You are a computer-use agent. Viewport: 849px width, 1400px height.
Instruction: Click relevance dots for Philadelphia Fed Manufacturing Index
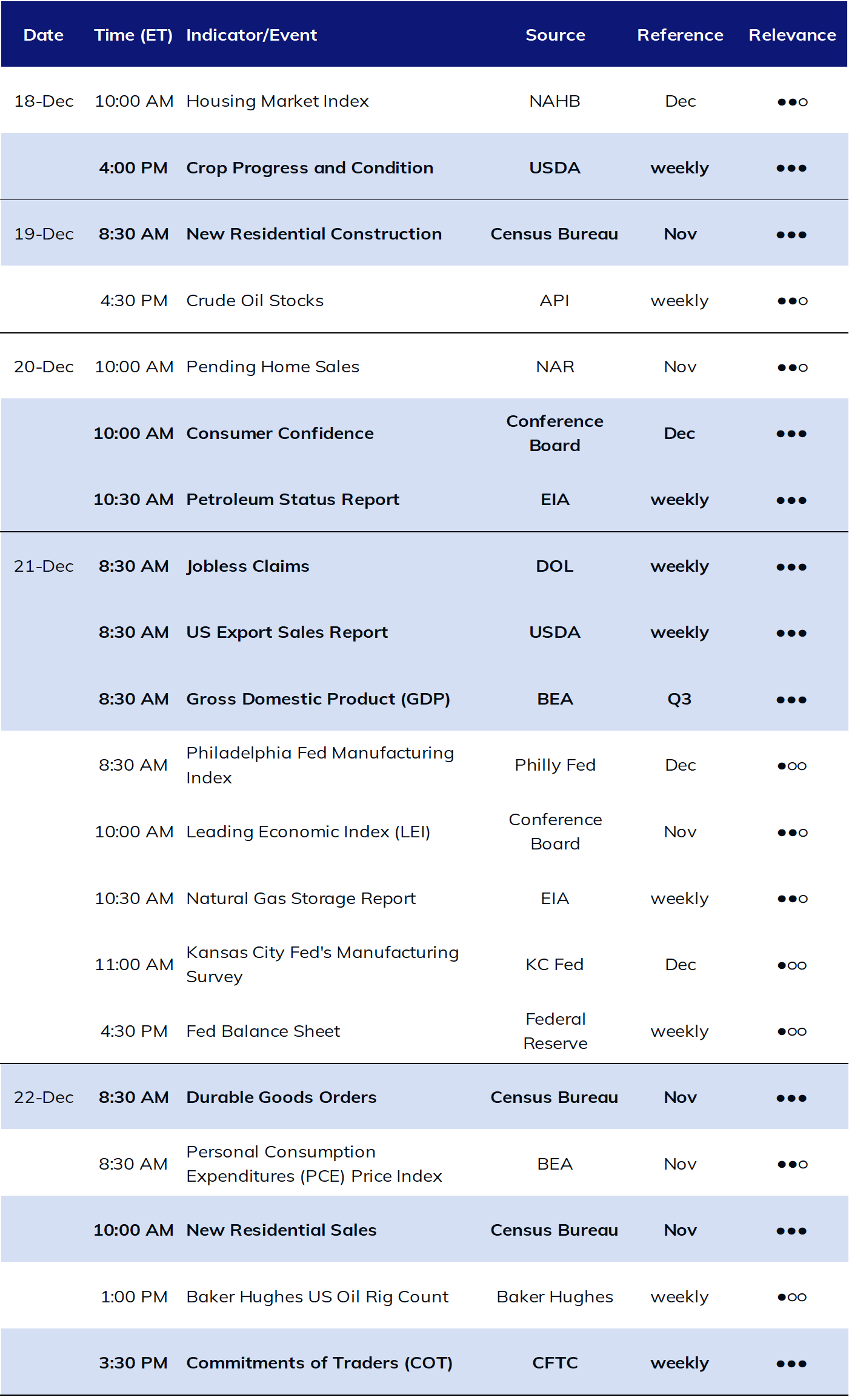[792, 766]
